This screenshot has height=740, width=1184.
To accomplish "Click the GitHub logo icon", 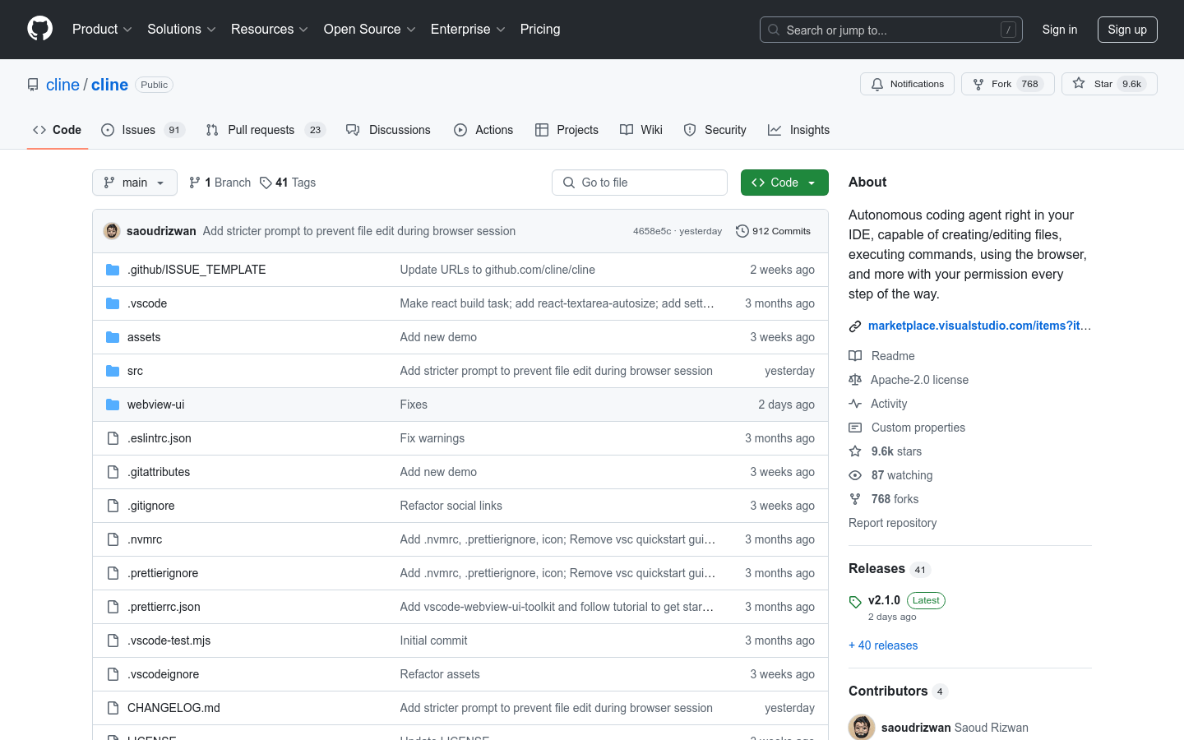I will (40, 29).
